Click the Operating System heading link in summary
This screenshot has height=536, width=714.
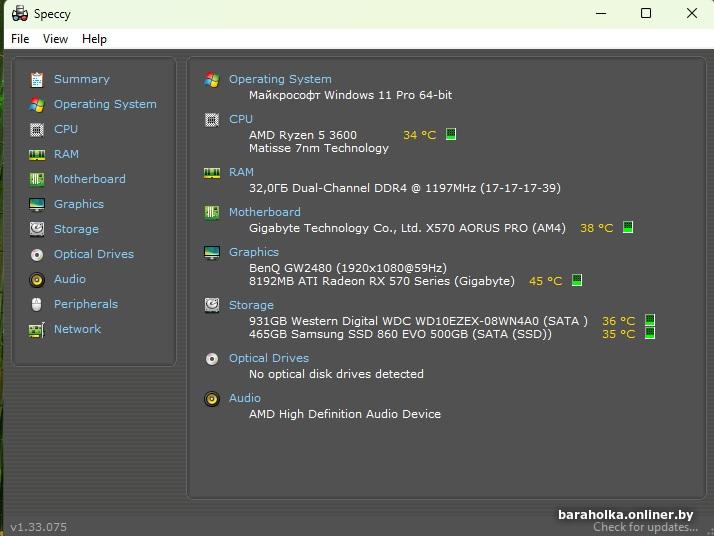tap(280, 79)
